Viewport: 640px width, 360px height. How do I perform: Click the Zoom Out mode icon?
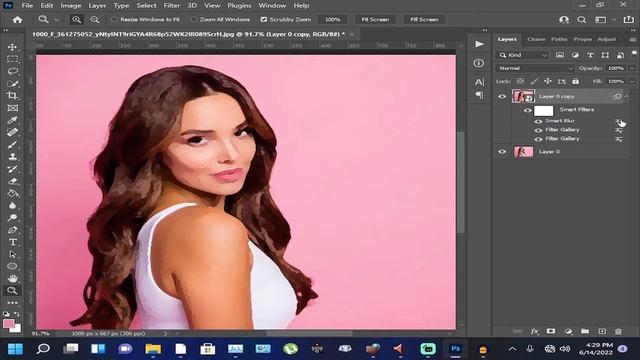pyautogui.click(x=94, y=20)
